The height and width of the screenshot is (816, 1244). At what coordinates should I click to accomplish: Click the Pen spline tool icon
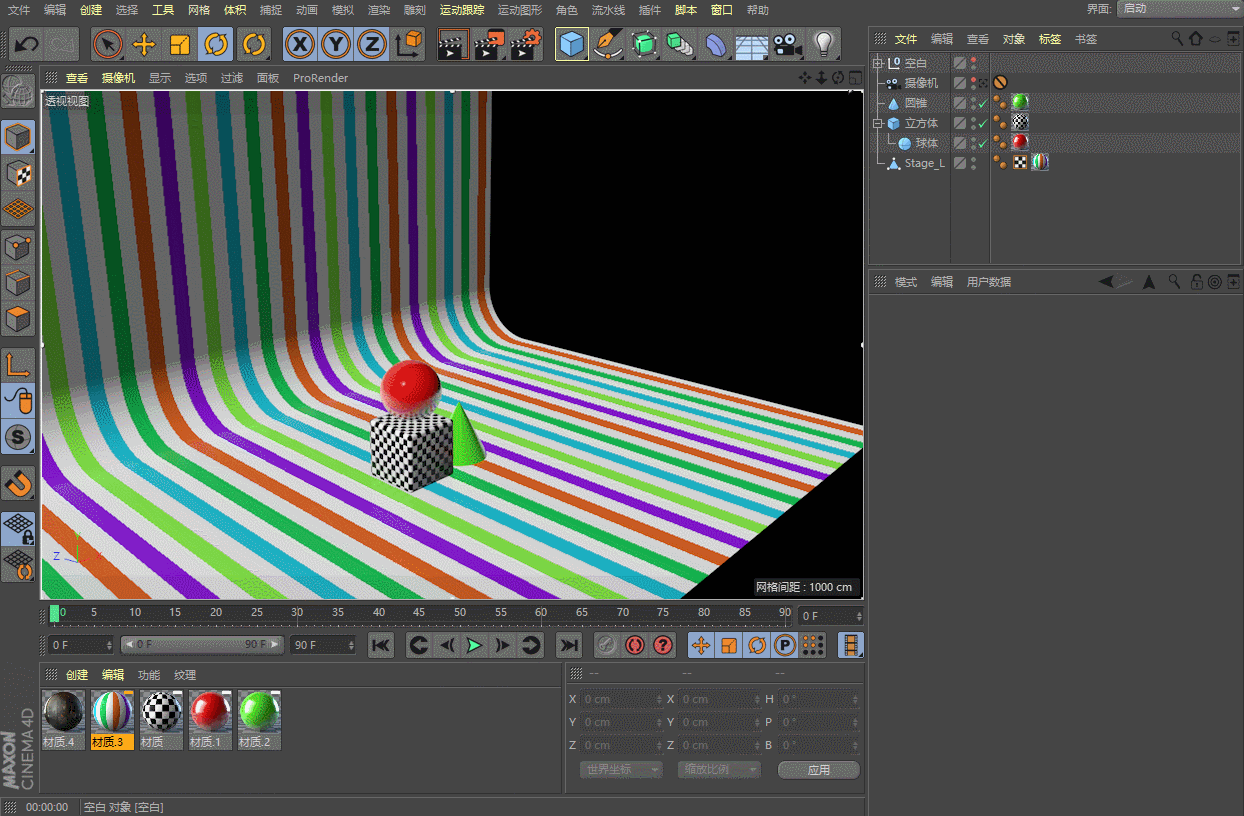pyautogui.click(x=607, y=44)
